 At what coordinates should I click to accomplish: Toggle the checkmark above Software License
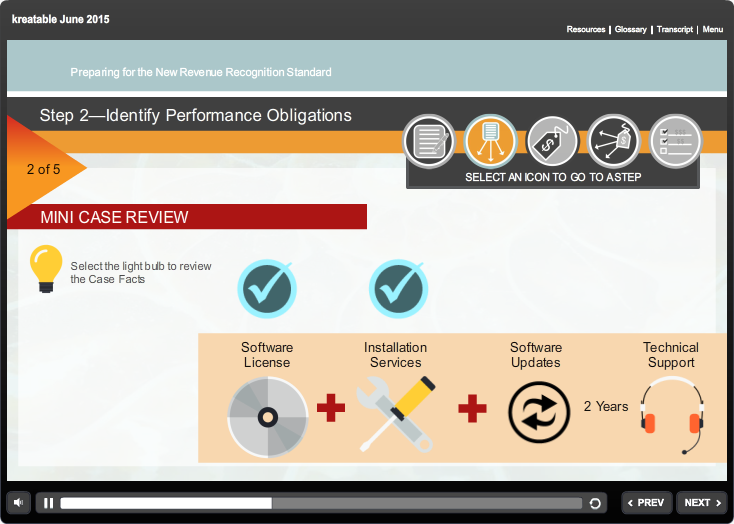[x=267, y=289]
